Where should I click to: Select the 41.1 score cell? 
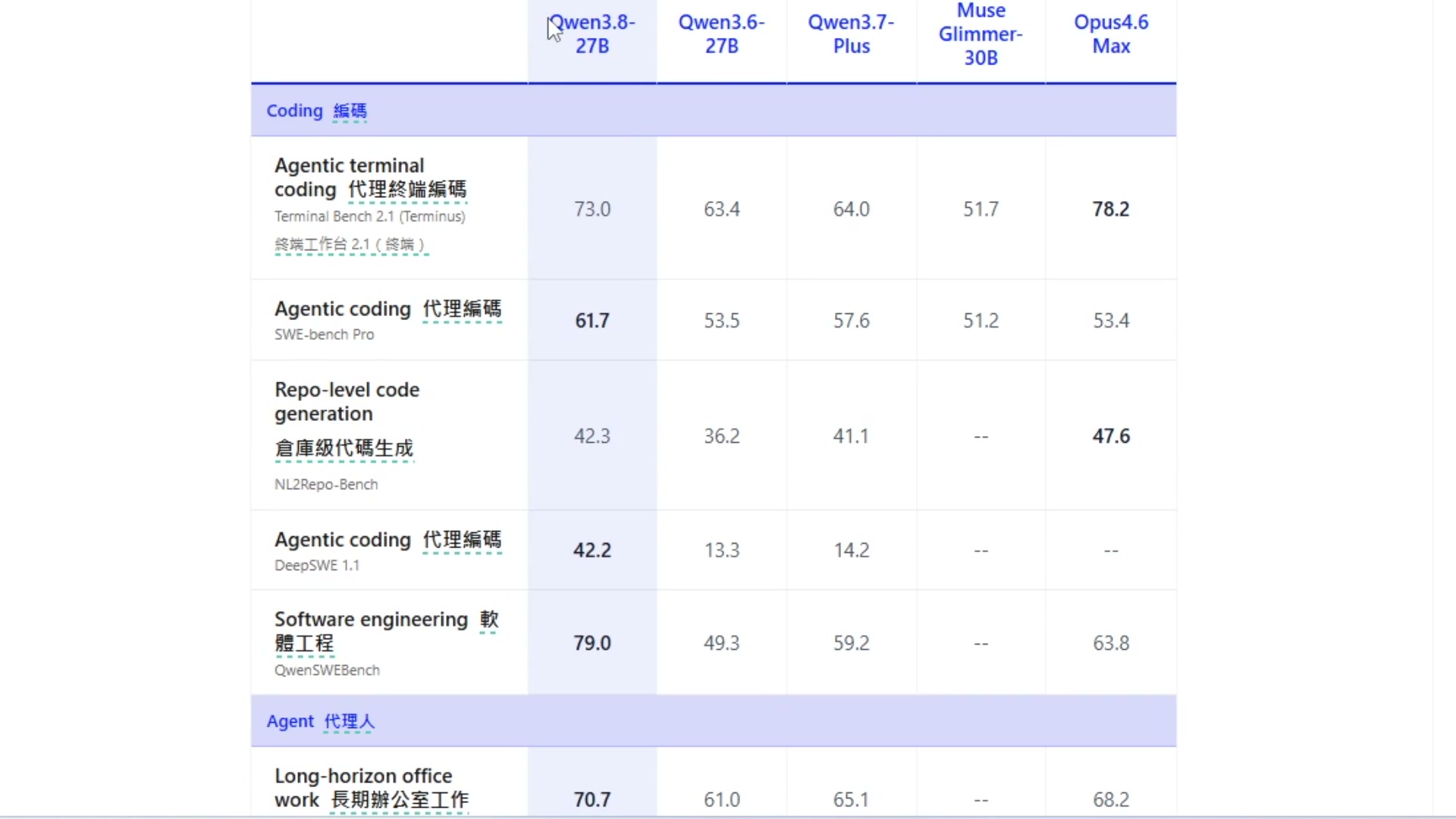tap(851, 436)
